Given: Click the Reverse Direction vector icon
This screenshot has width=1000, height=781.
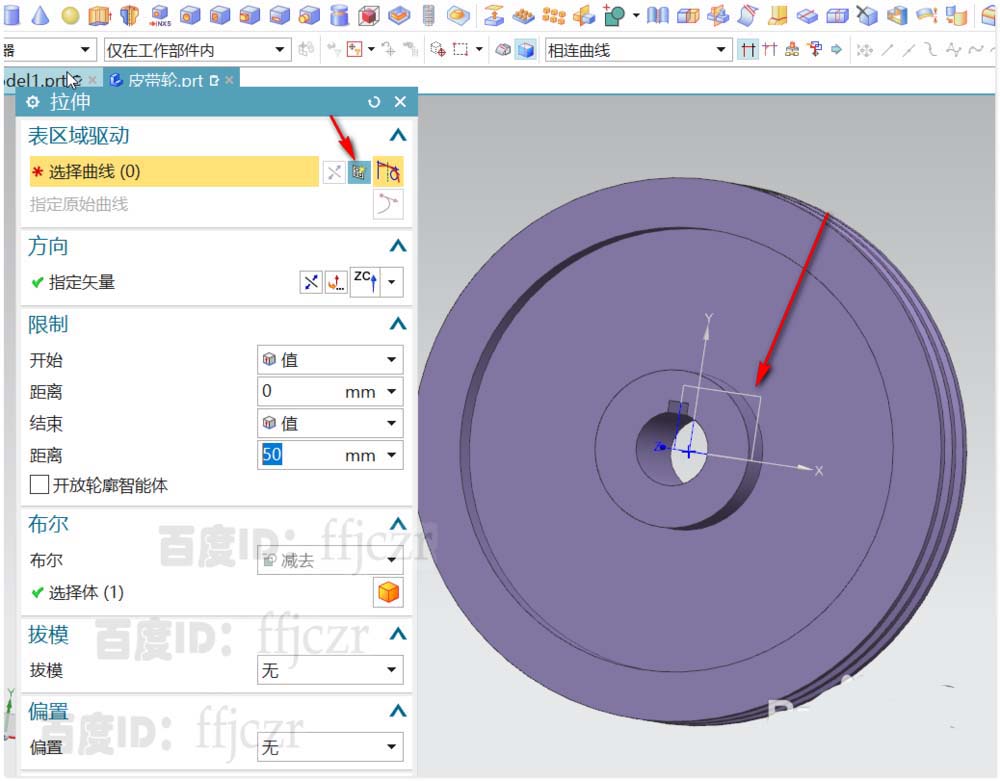Looking at the screenshot, I should tap(311, 282).
